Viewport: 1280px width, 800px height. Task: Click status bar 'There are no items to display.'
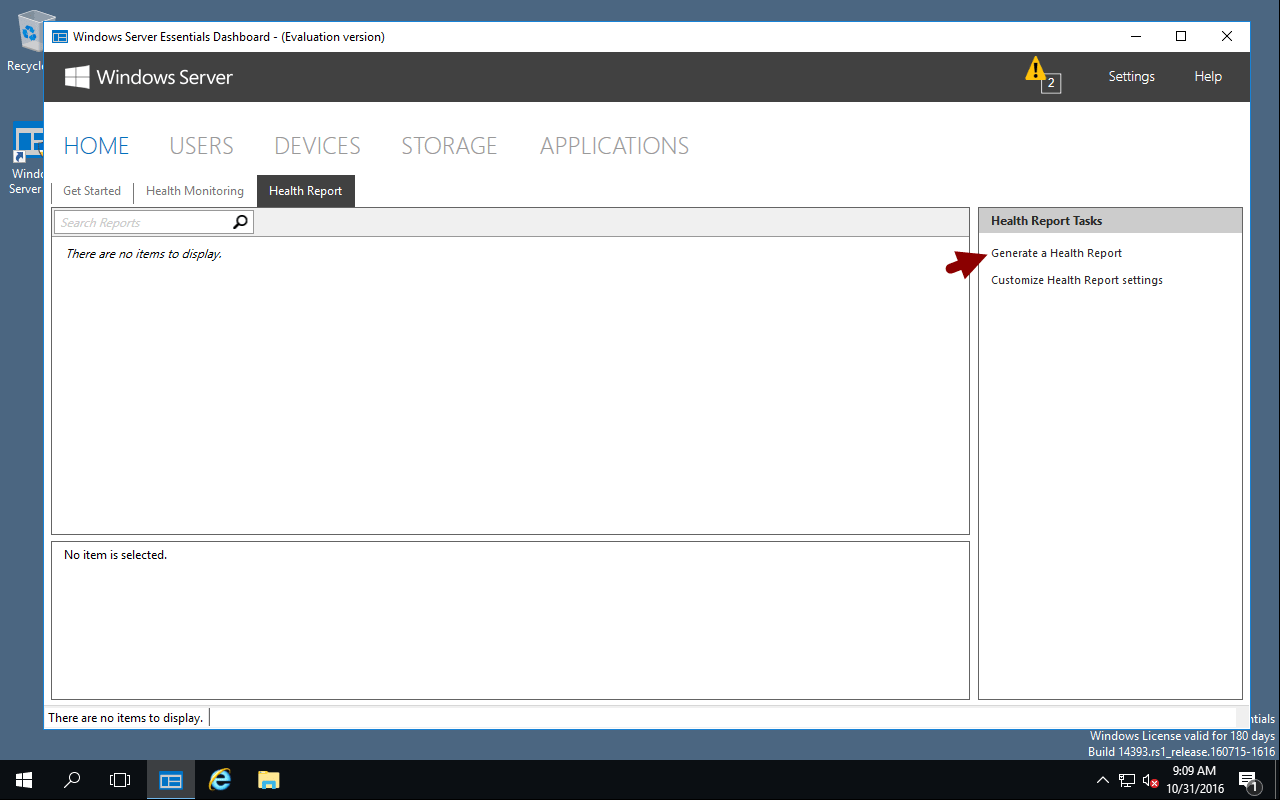(x=126, y=718)
